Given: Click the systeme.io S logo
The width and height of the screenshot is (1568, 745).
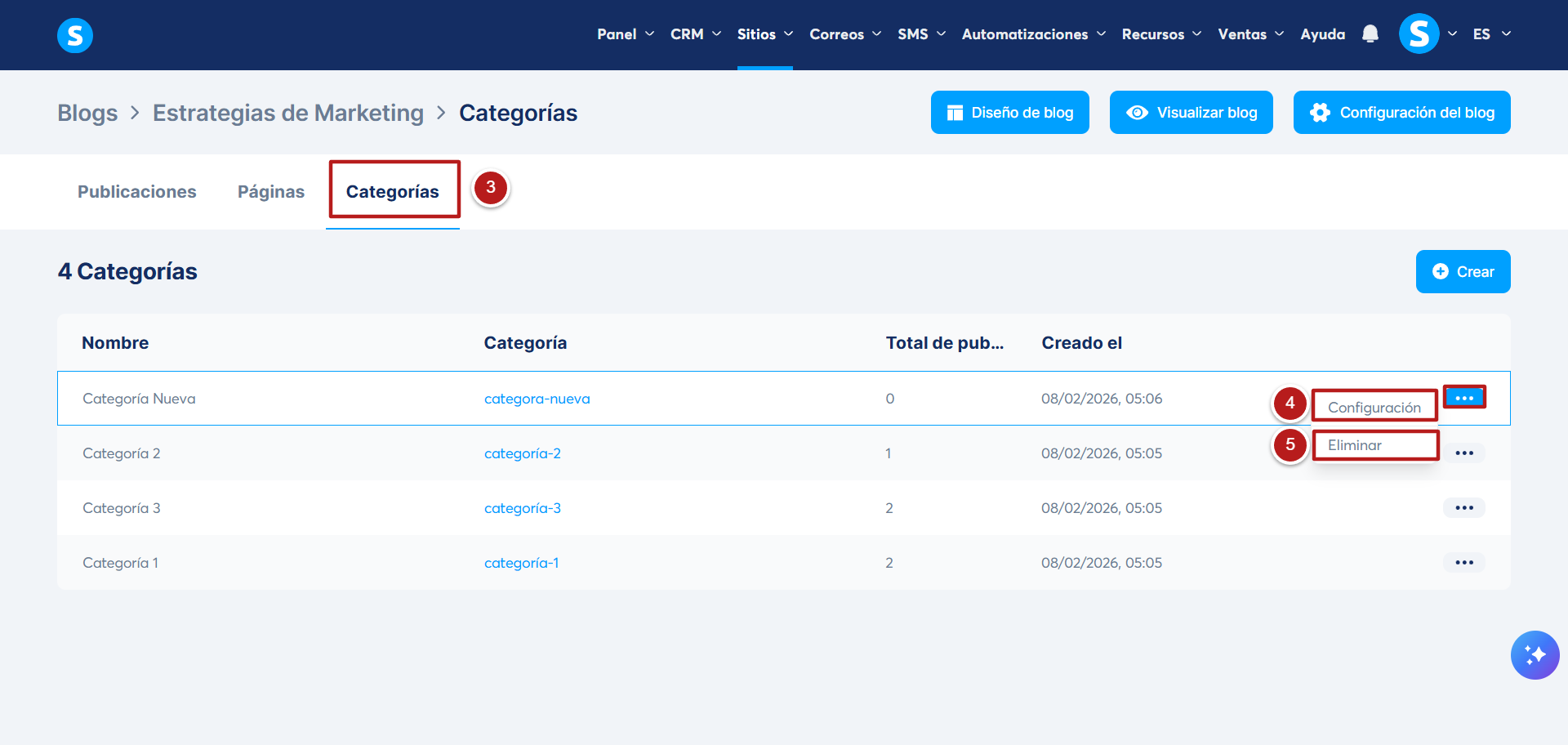Looking at the screenshot, I should (x=75, y=35).
